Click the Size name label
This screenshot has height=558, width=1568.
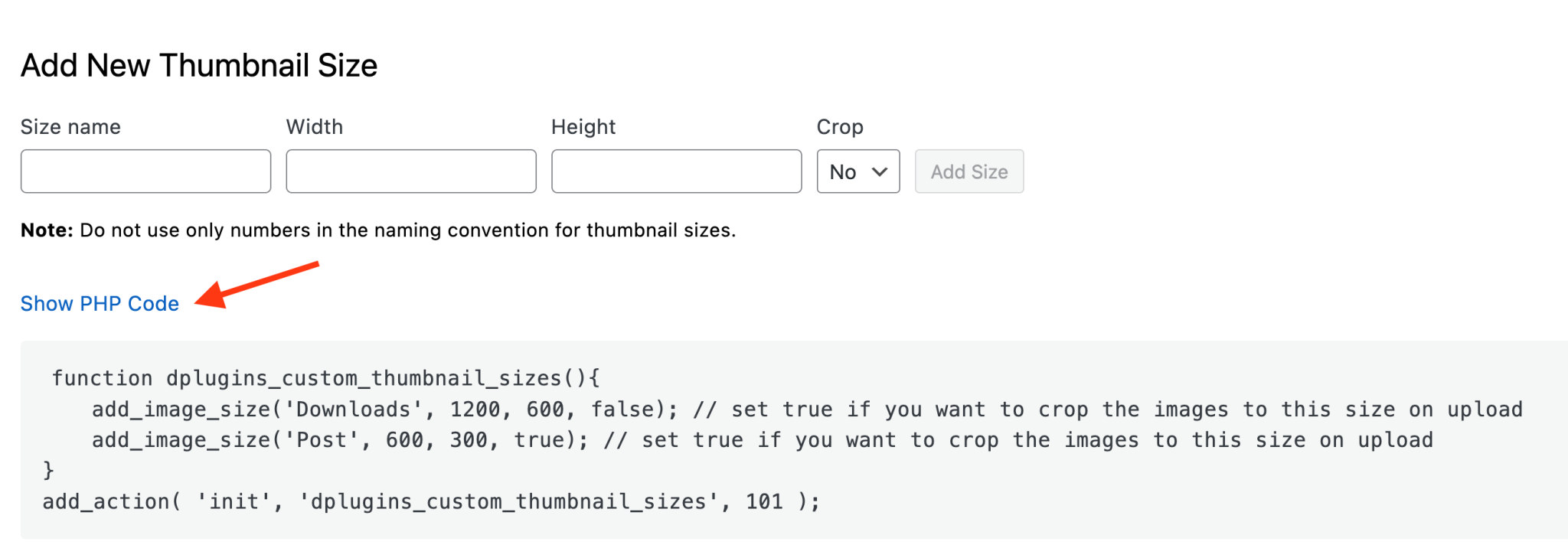tap(70, 127)
